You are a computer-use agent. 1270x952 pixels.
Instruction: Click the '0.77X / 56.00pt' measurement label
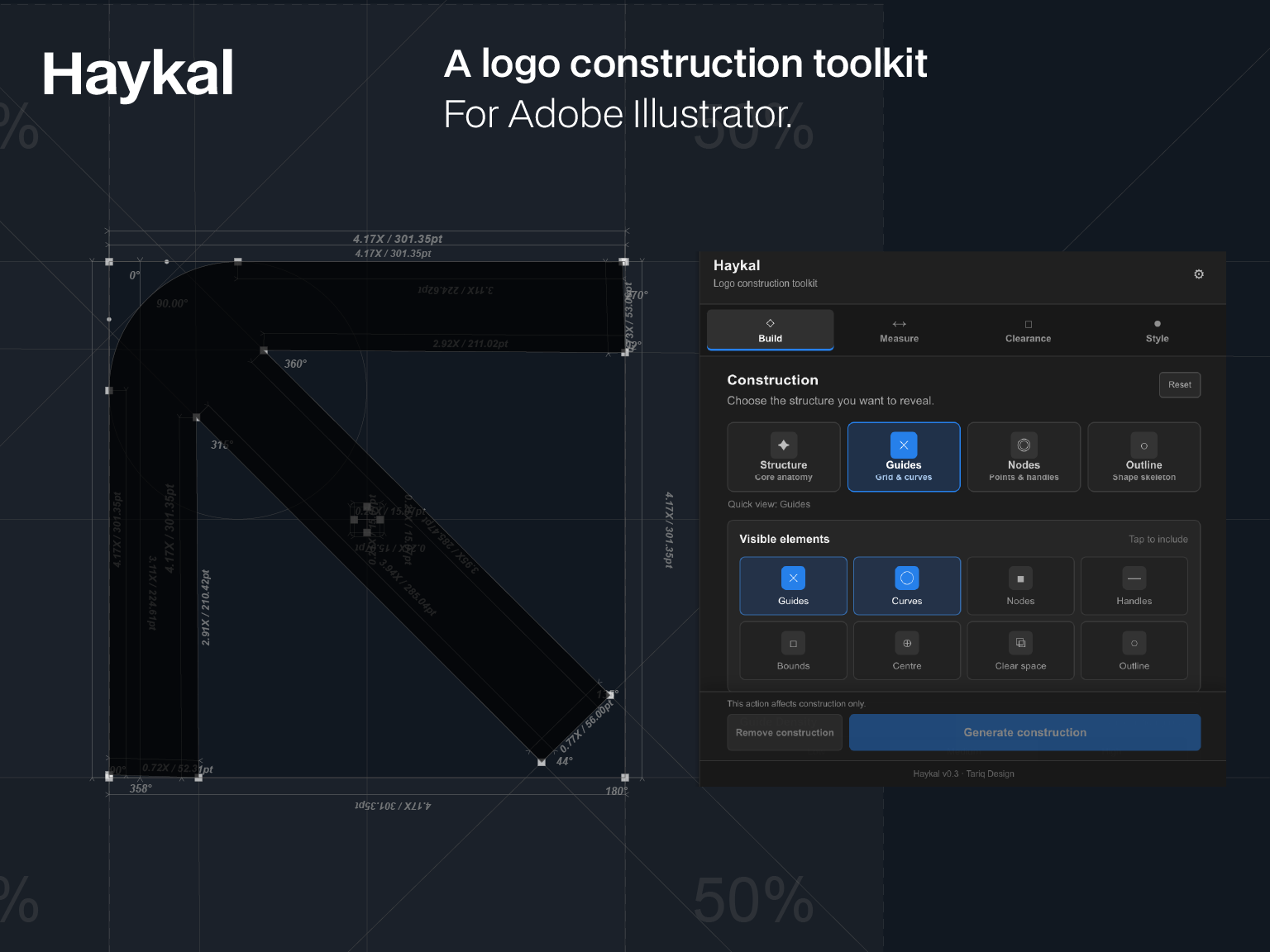point(586,728)
